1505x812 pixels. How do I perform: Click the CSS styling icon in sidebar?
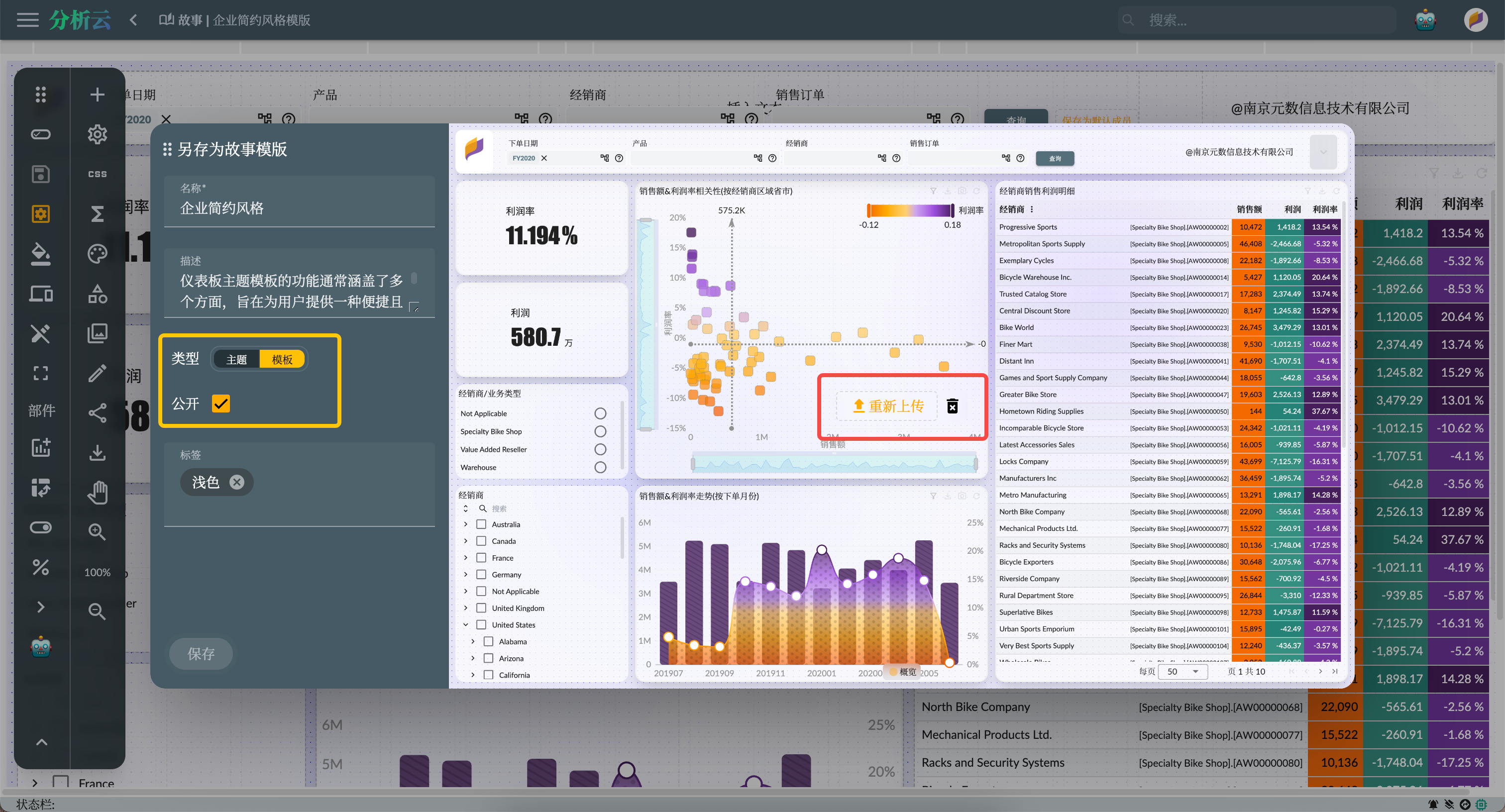point(97,174)
